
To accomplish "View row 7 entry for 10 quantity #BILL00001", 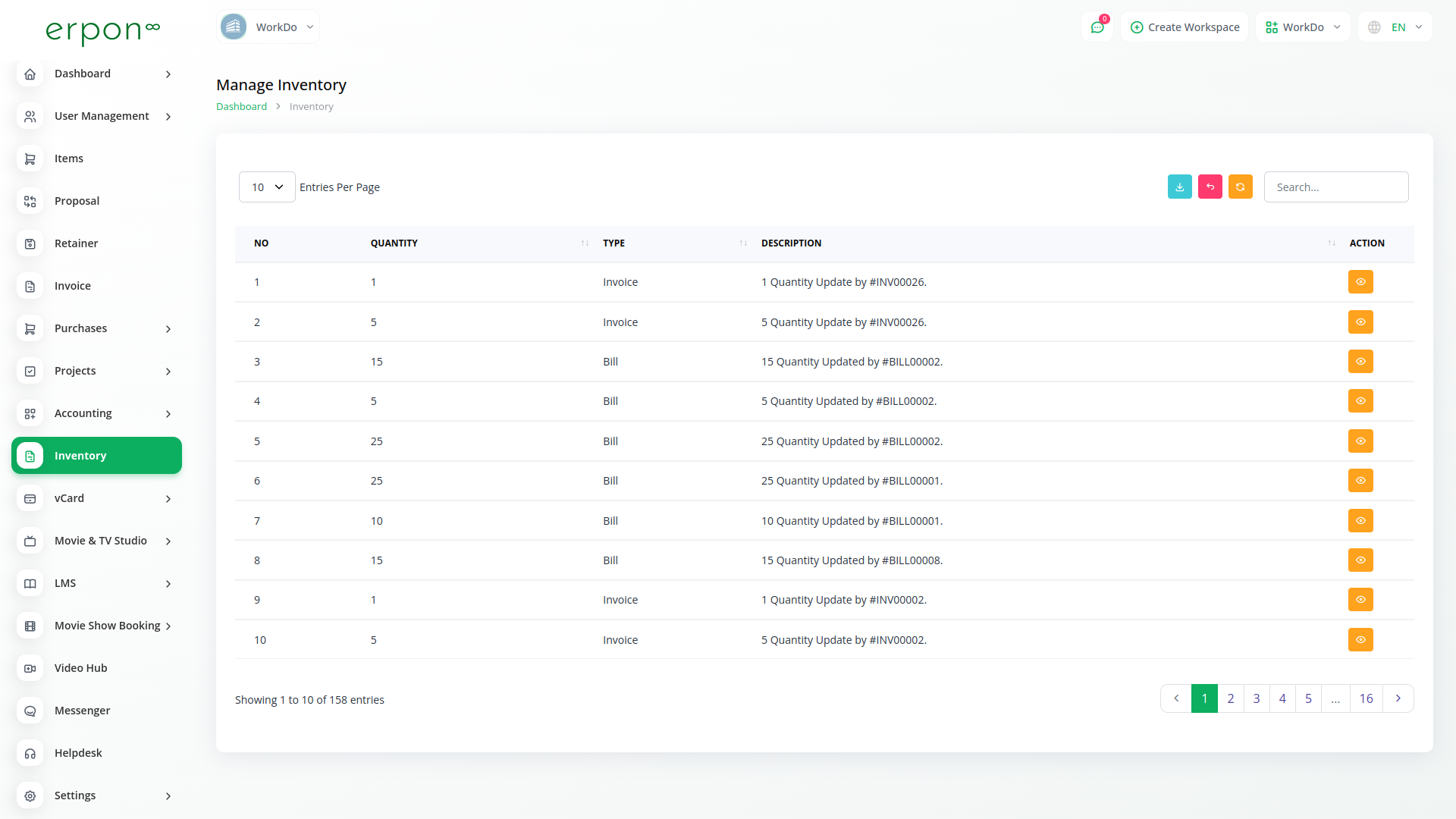I will point(1360,521).
